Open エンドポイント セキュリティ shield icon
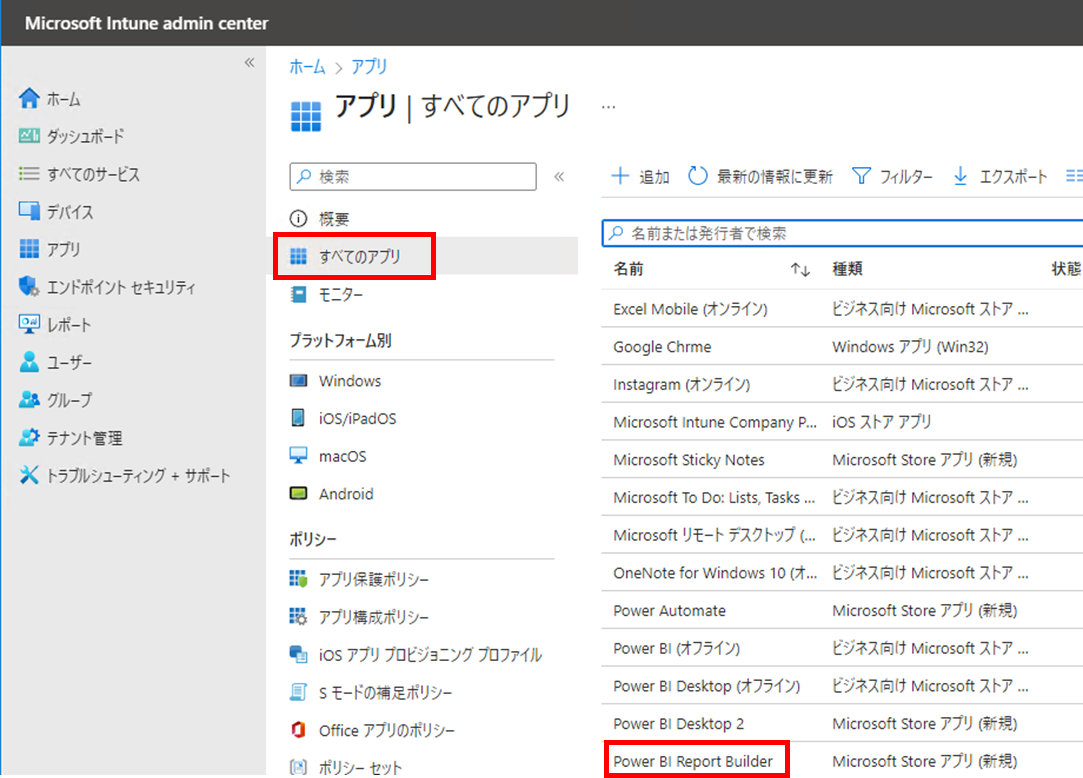The width and height of the screenshot is (1083, 778). tap(29, 286)
